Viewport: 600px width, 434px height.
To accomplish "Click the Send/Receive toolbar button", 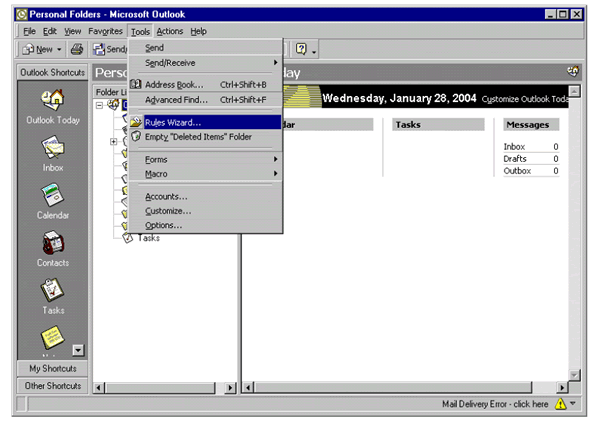I will pyautogui.click(x=111, y=49).
